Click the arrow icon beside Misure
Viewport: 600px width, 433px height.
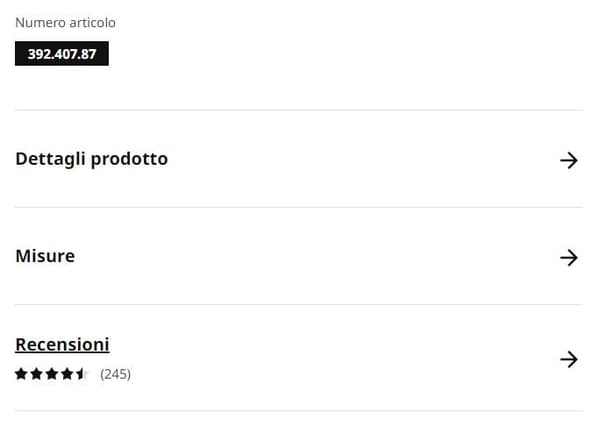point(569,257)
